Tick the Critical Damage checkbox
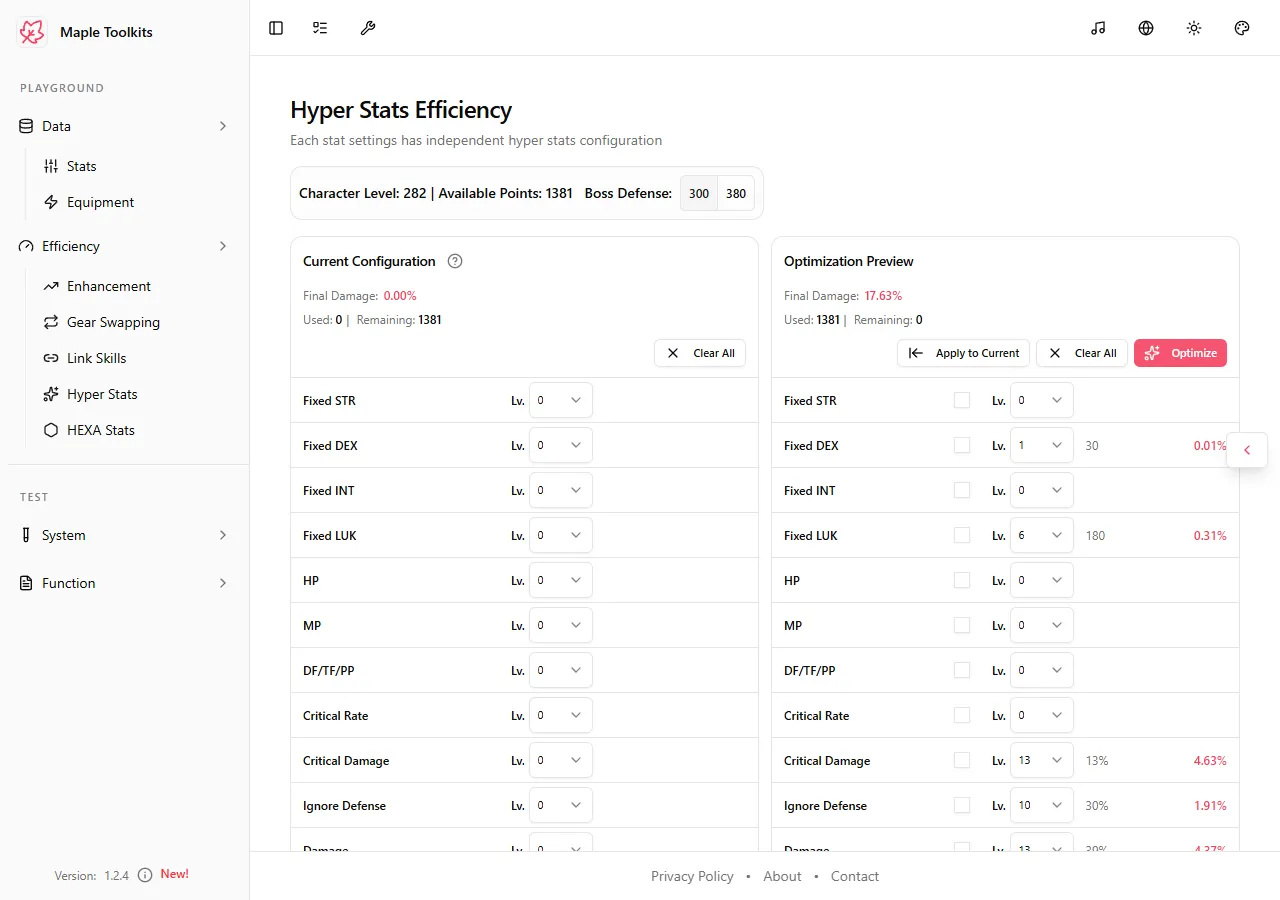Screen dimensions: 1280x900 click(x=962, y=760)
